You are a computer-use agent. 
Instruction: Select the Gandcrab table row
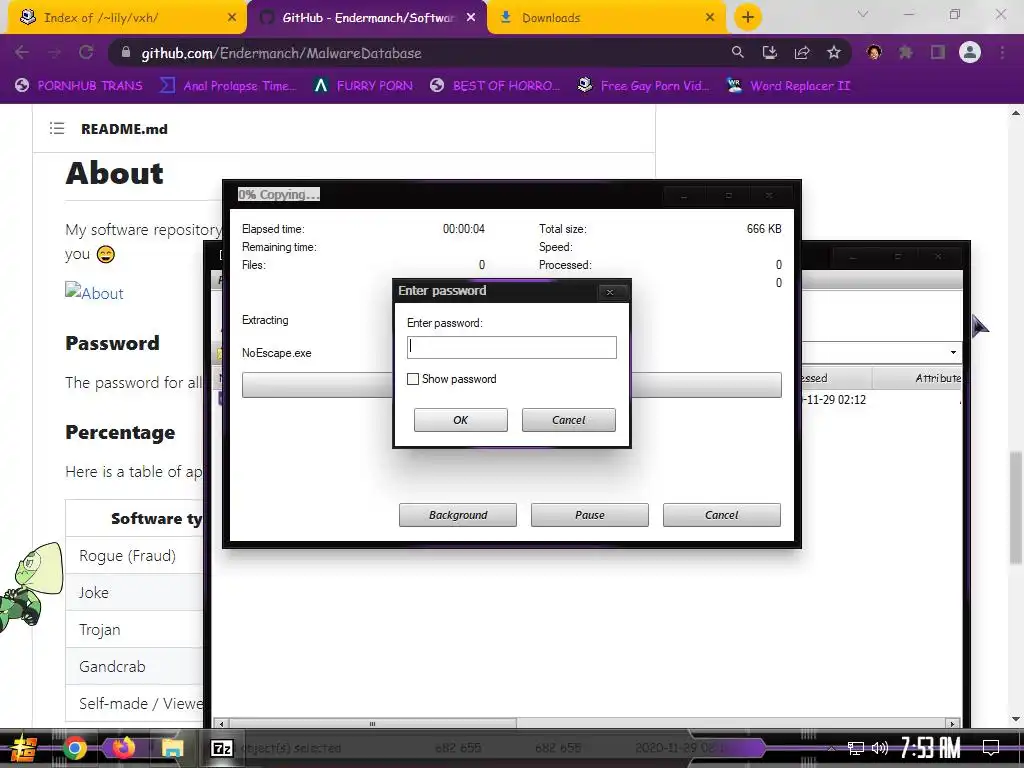[135, 666]
